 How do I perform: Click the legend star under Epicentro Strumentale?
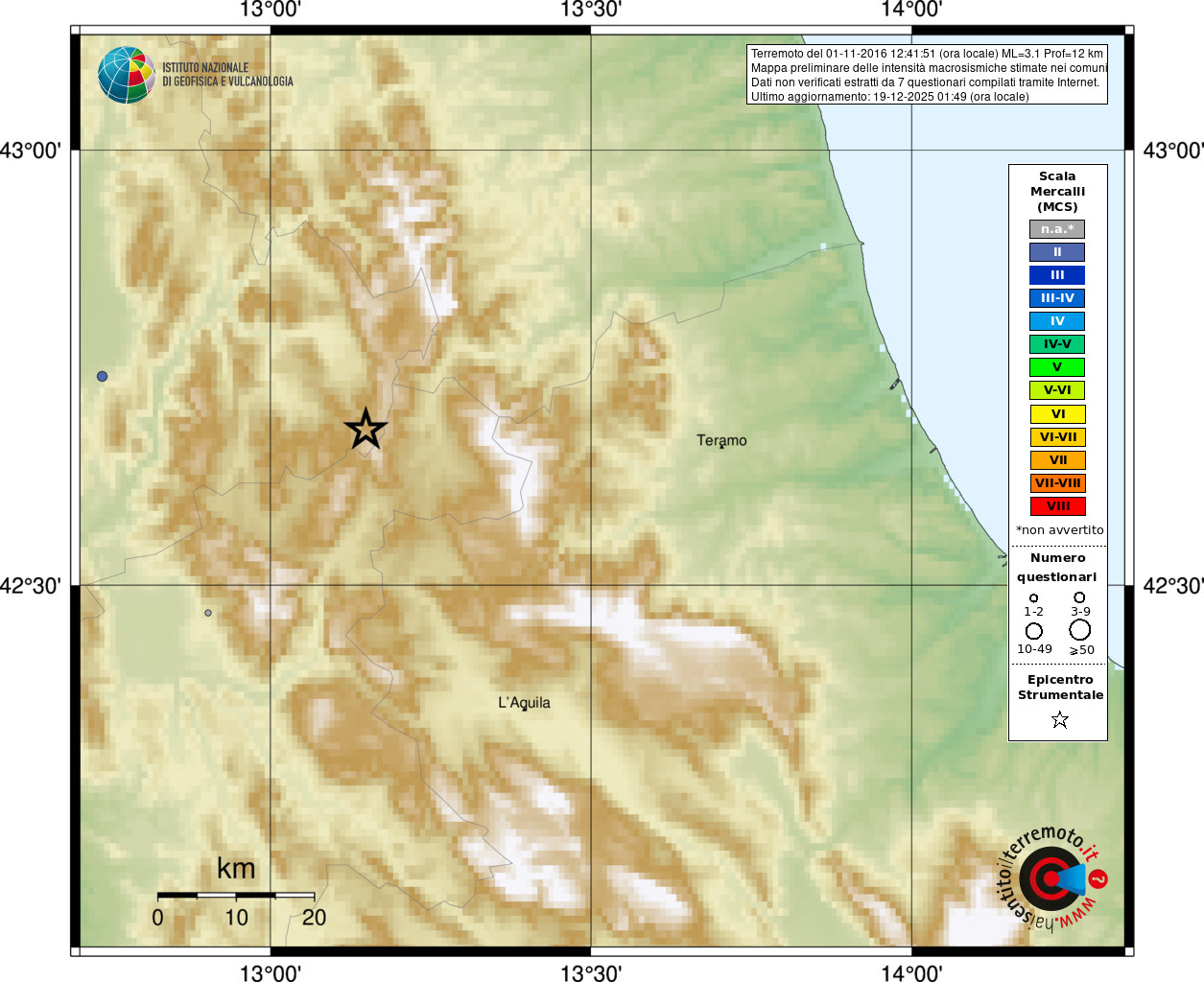1059,719
